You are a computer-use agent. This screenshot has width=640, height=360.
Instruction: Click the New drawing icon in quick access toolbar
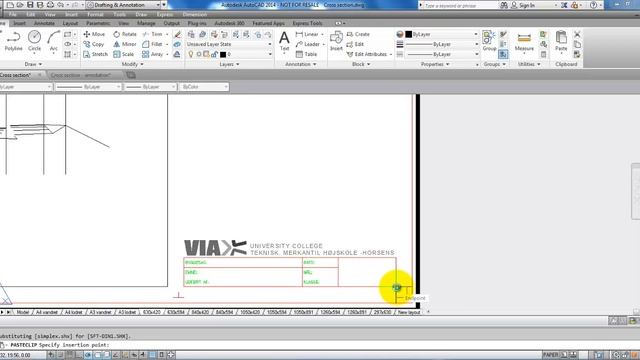click(x=10, y=5)
